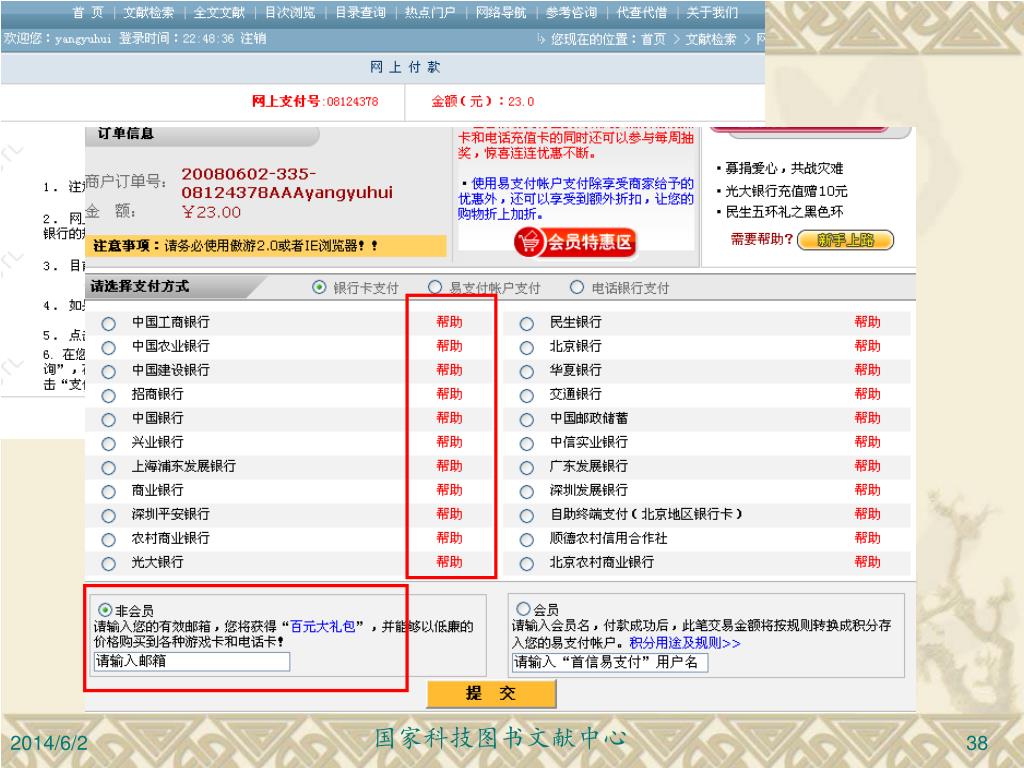The width and height of the screenshot is (1024, 768).
Task: Choose 深圳平安银行 radio button
Action: click(x=108, y=516)
